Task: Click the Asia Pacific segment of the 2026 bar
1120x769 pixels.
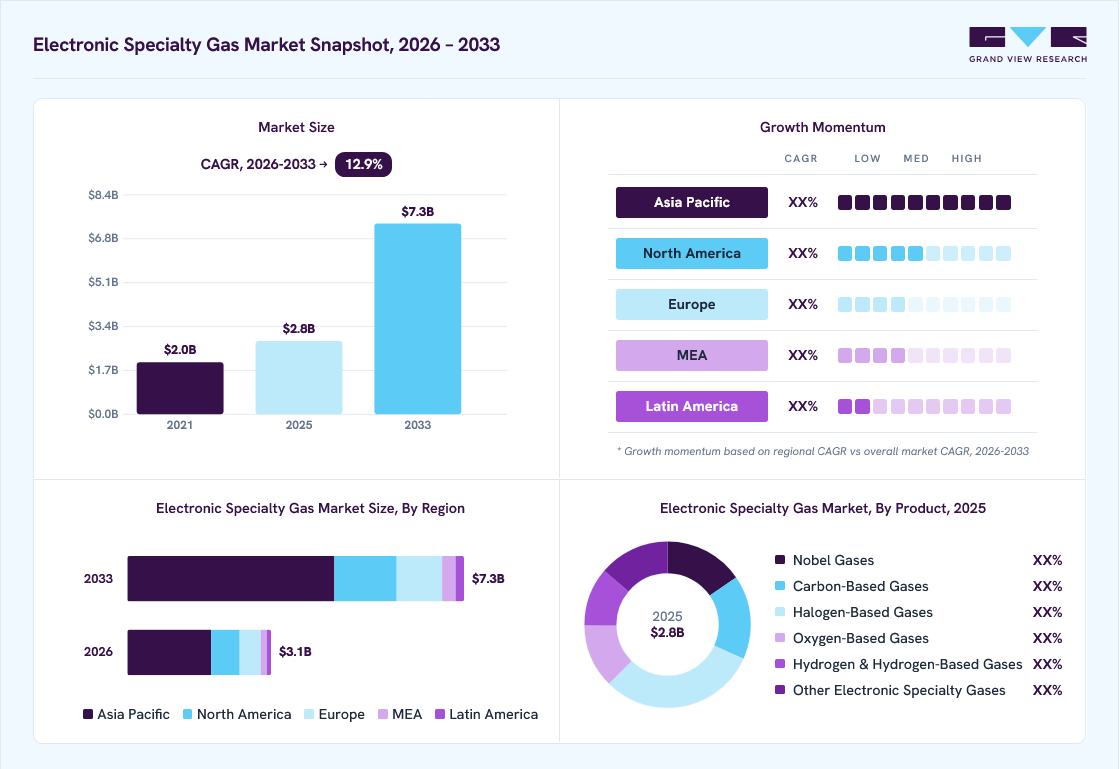Action: (169, 652)
